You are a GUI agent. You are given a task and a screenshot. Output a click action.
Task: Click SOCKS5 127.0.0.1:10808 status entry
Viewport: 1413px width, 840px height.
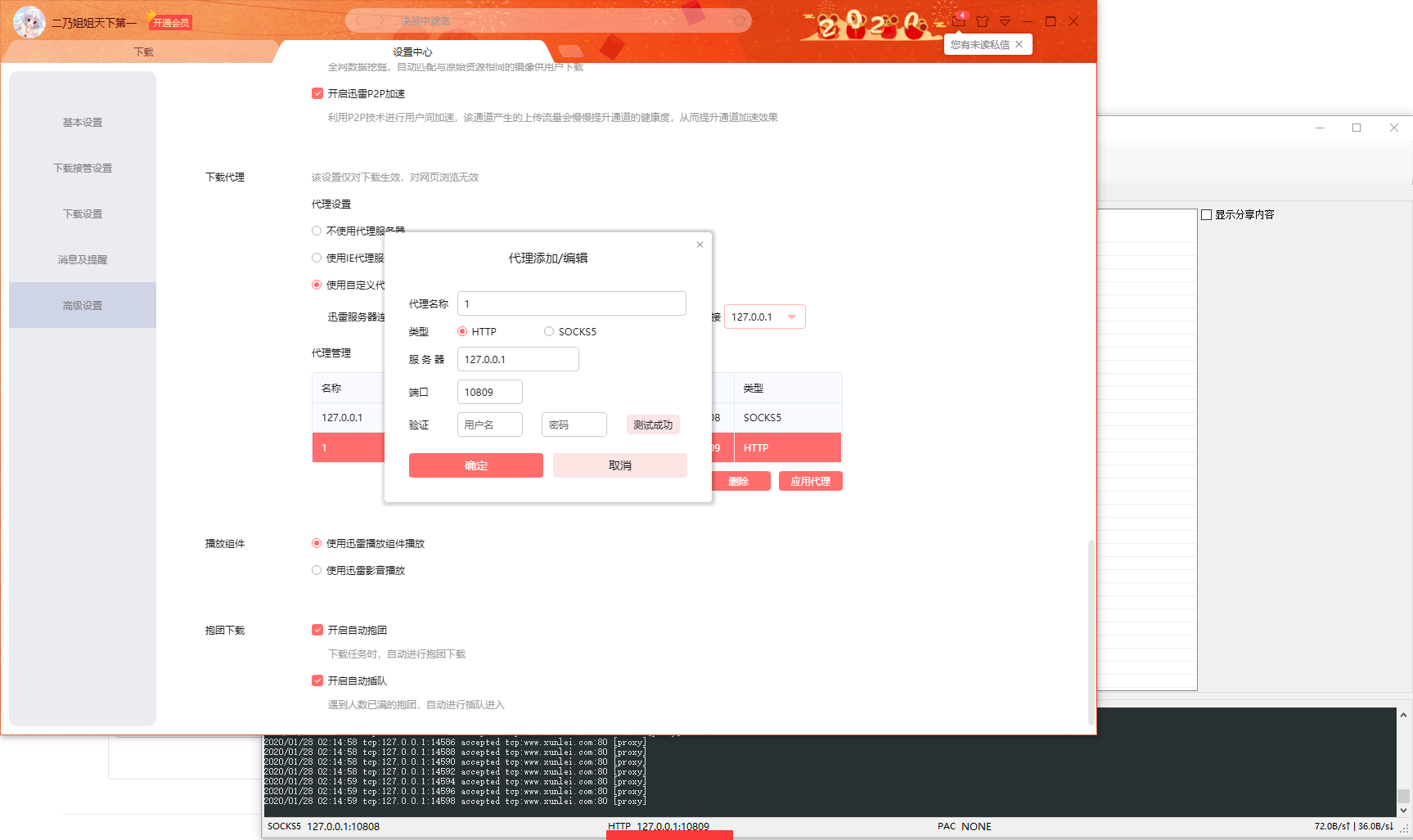tap(323, 827)
